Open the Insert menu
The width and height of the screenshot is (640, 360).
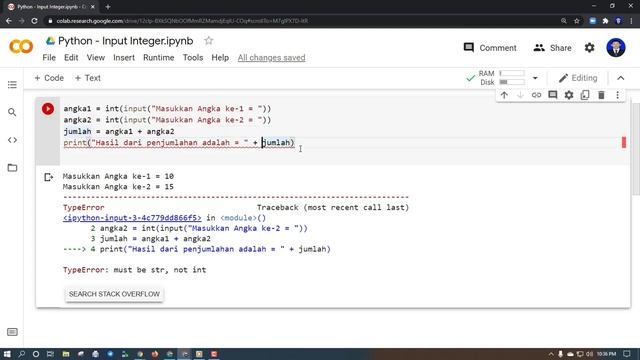point(124,58)
